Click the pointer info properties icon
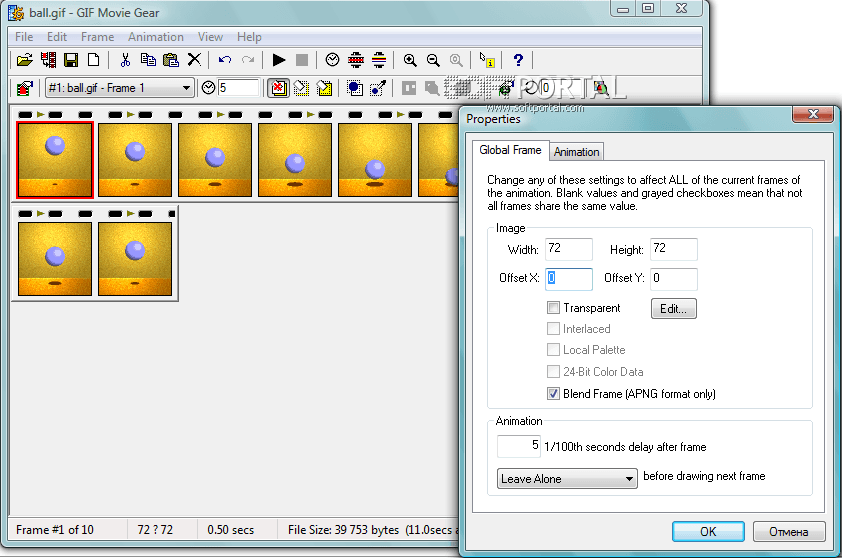 487,60
